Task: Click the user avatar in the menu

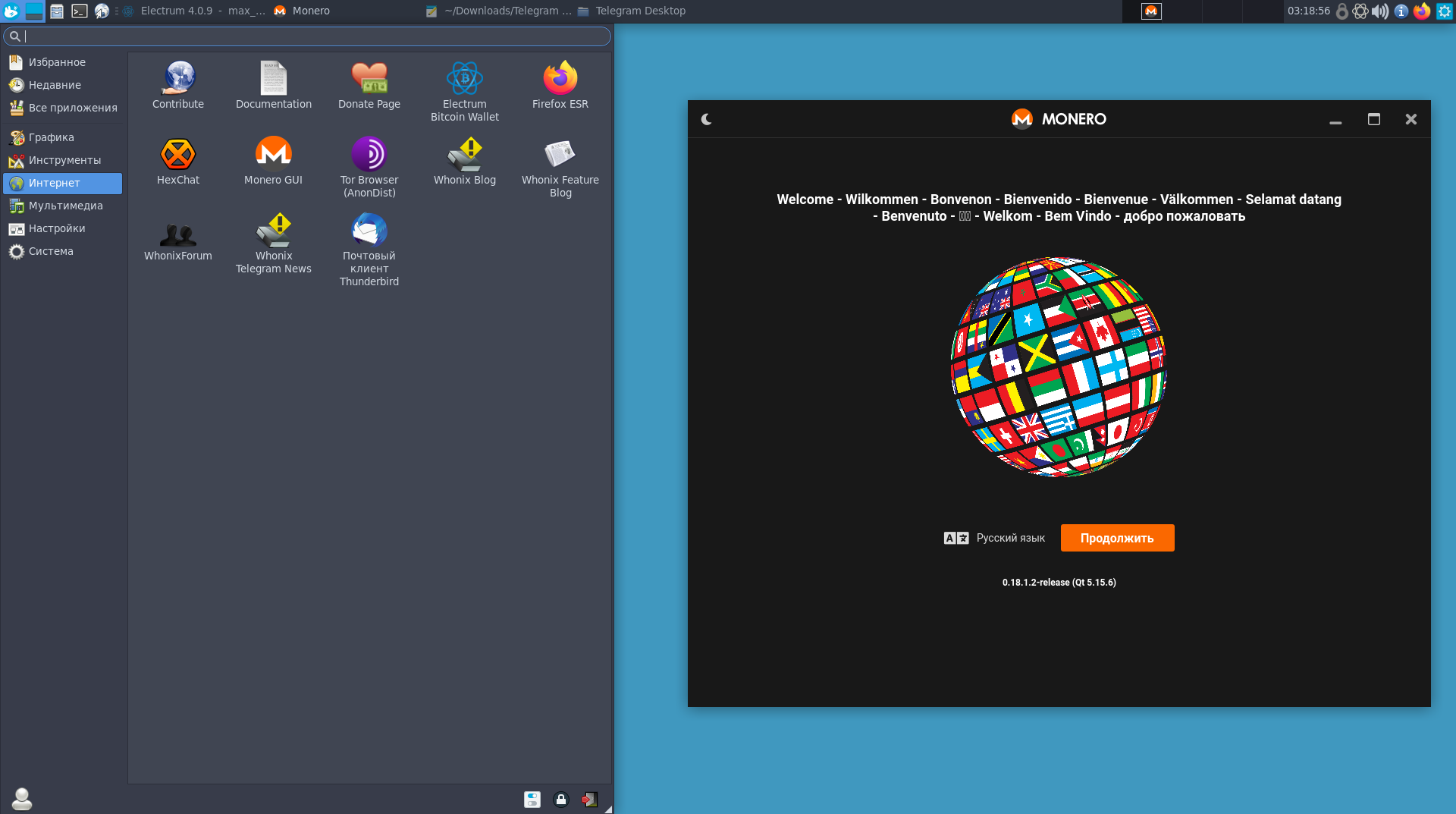Action: click(22, 798)
